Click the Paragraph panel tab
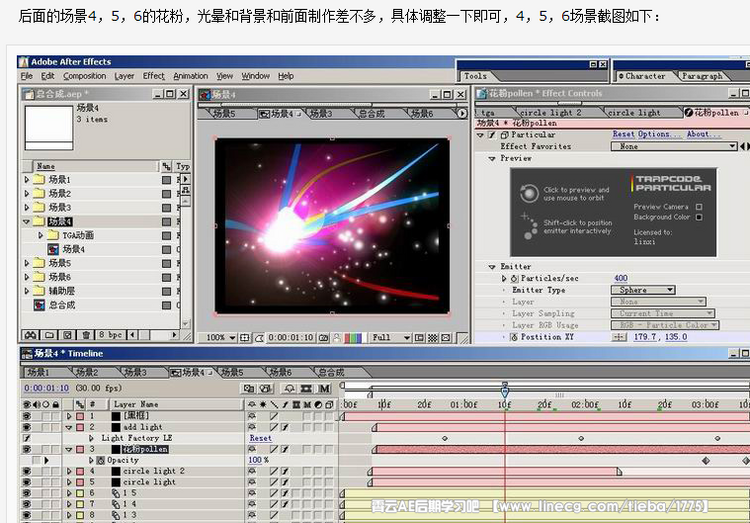Image resolution: width=750 pixels, height=523 pixels. click(x=702, y=76)
